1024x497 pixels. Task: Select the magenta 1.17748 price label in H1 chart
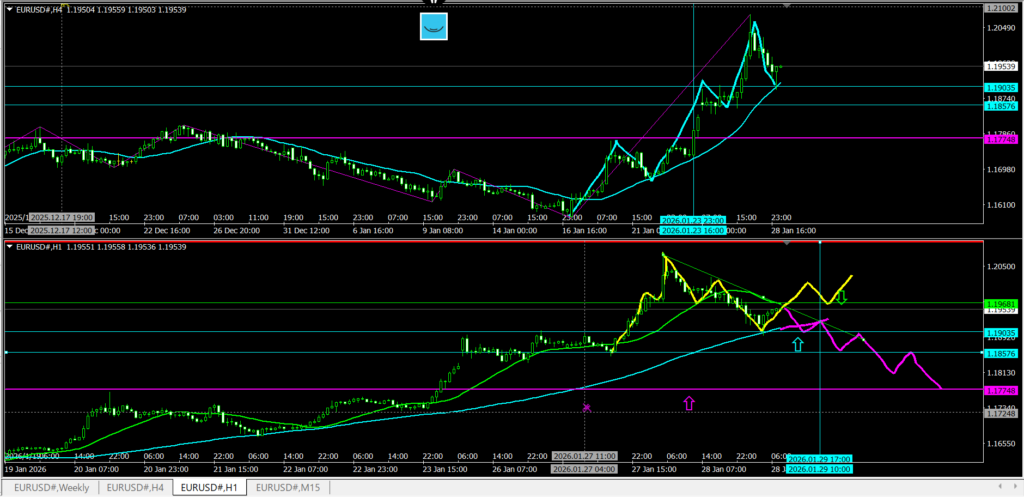[x=1000, y=389]
